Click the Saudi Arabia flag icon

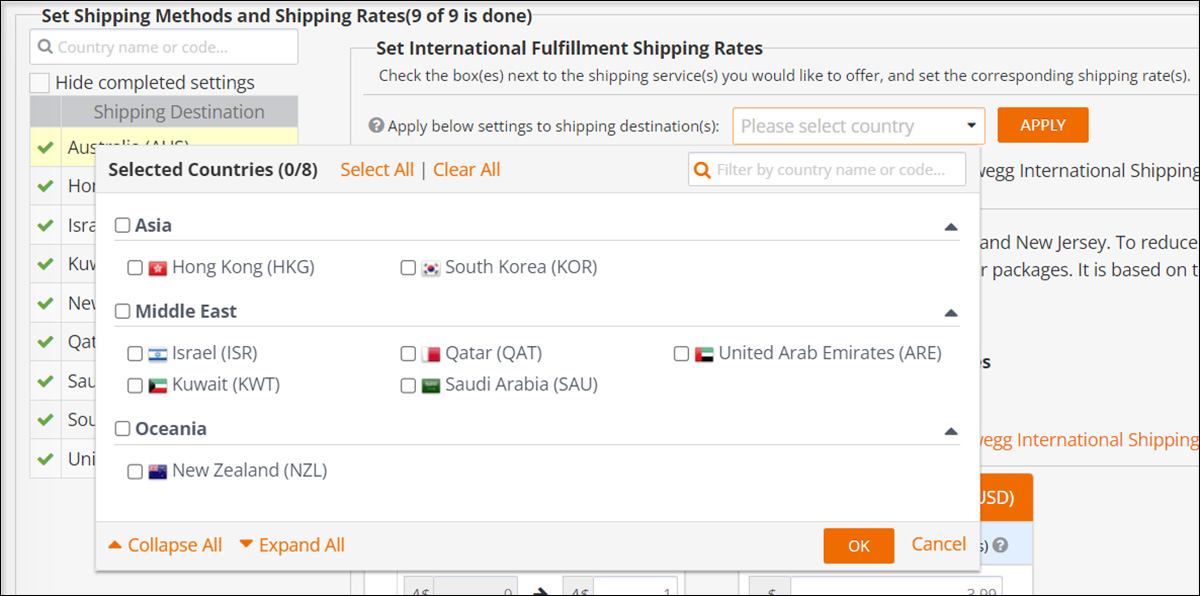click(430, 385)
